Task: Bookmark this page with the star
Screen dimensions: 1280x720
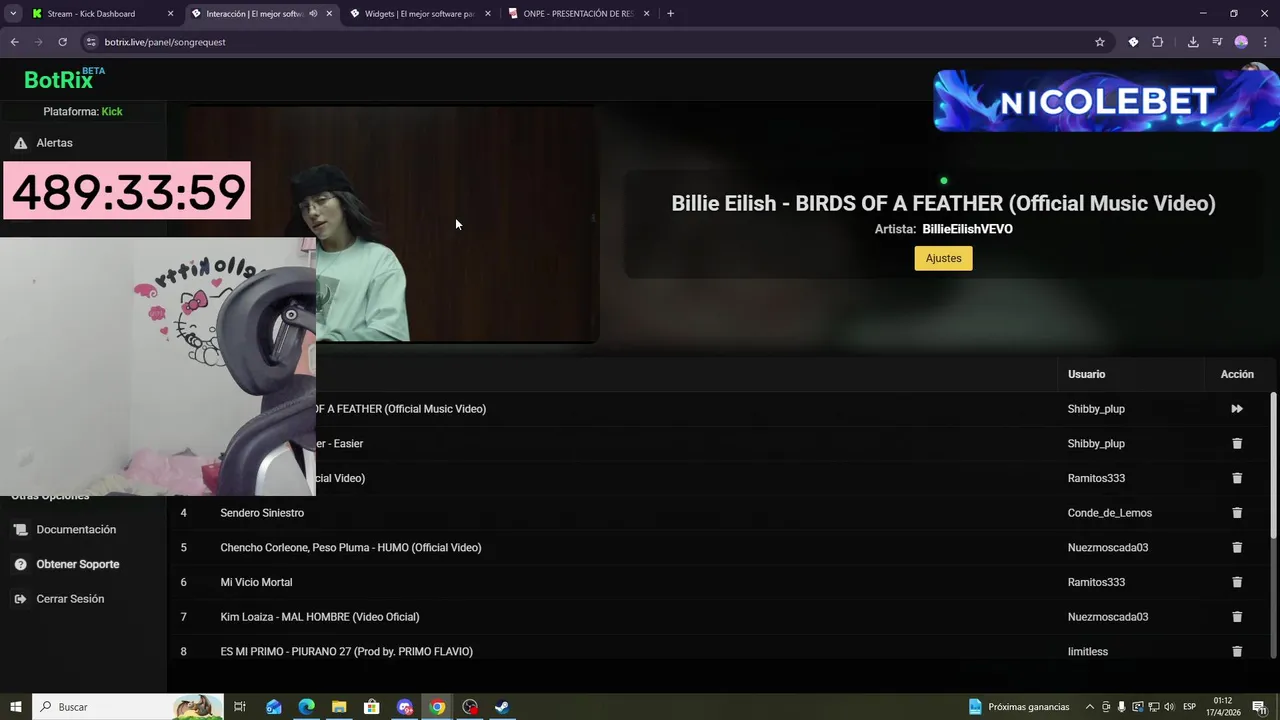Action: [1100, 42]
